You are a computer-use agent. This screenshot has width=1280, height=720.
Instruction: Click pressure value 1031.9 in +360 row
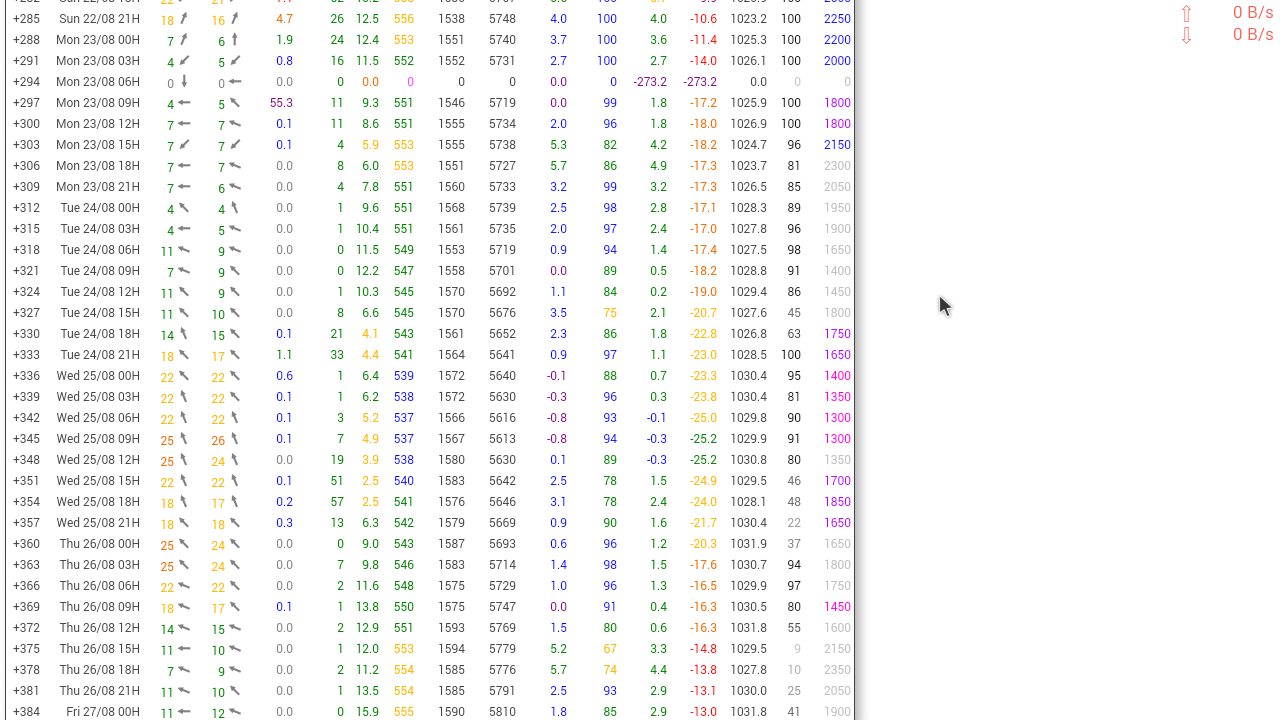click(x=748, y=544)
